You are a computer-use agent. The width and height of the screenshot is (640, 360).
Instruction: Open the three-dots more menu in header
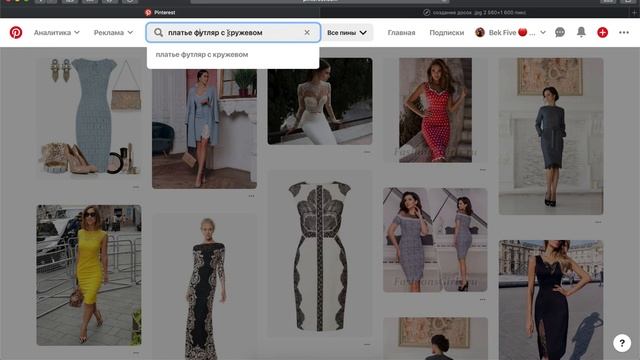pyautogui.click(x=624, y=32)
